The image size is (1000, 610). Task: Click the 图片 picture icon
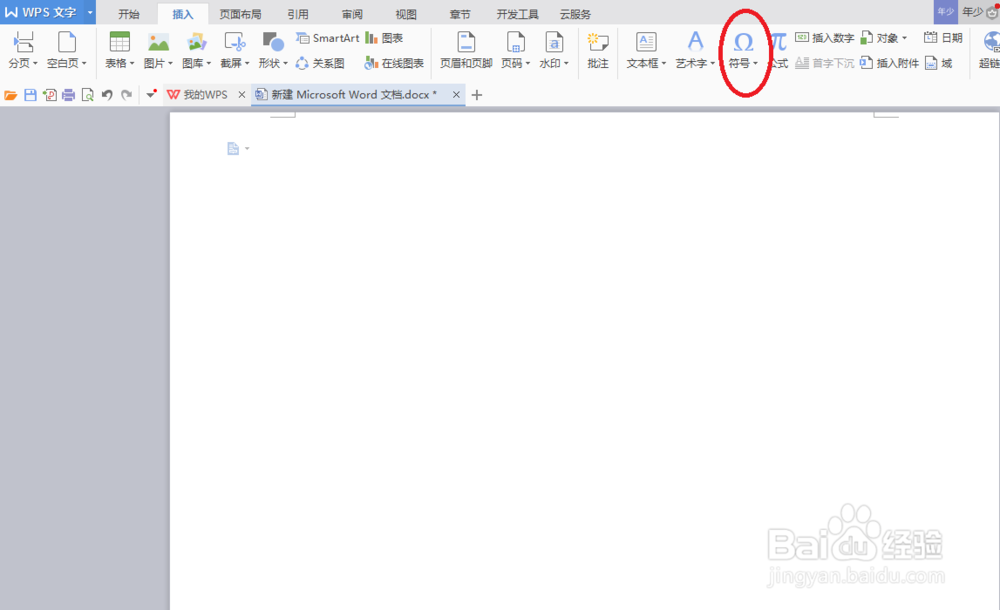point(158,42)
